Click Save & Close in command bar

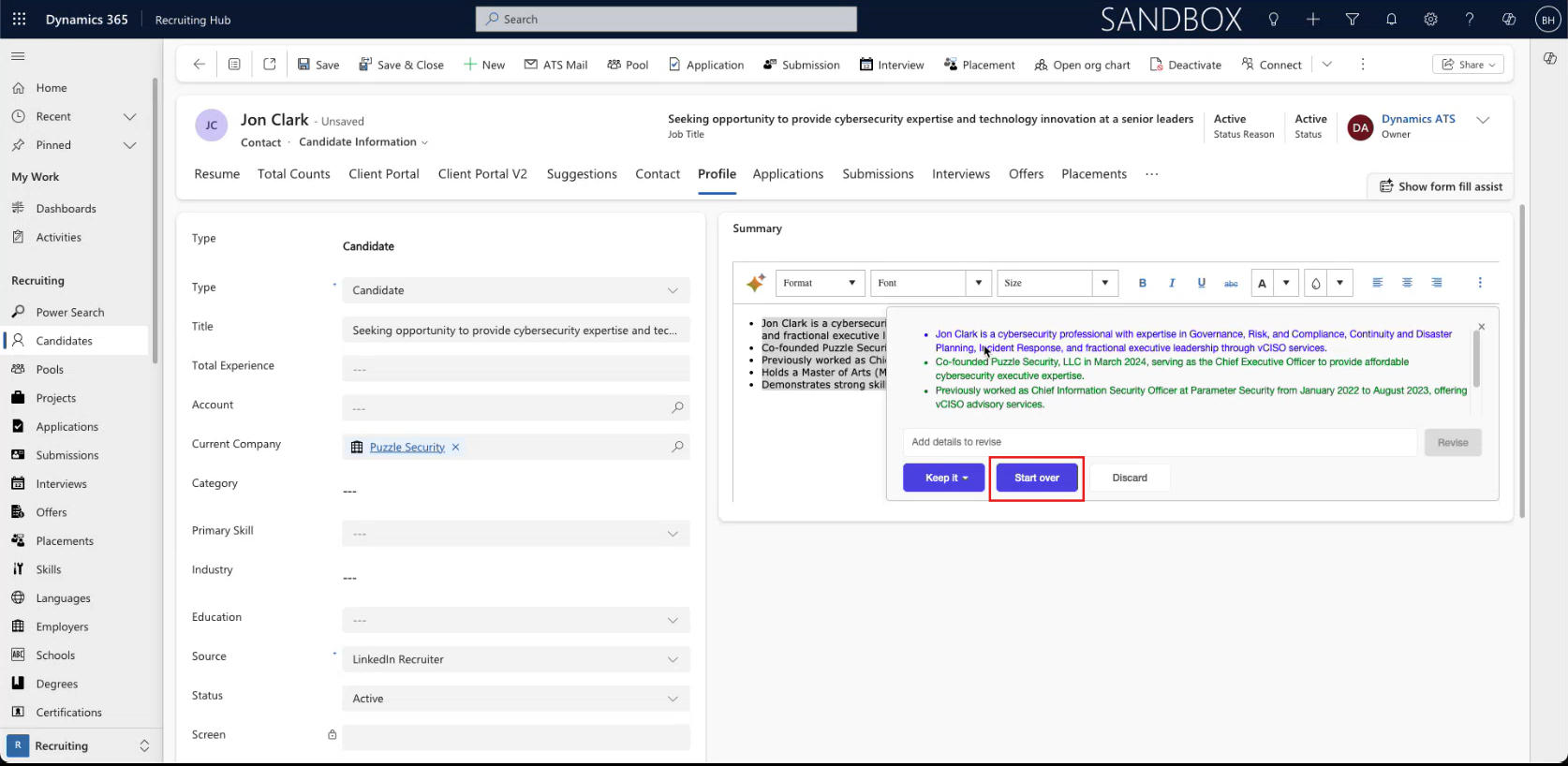[401, 65]
